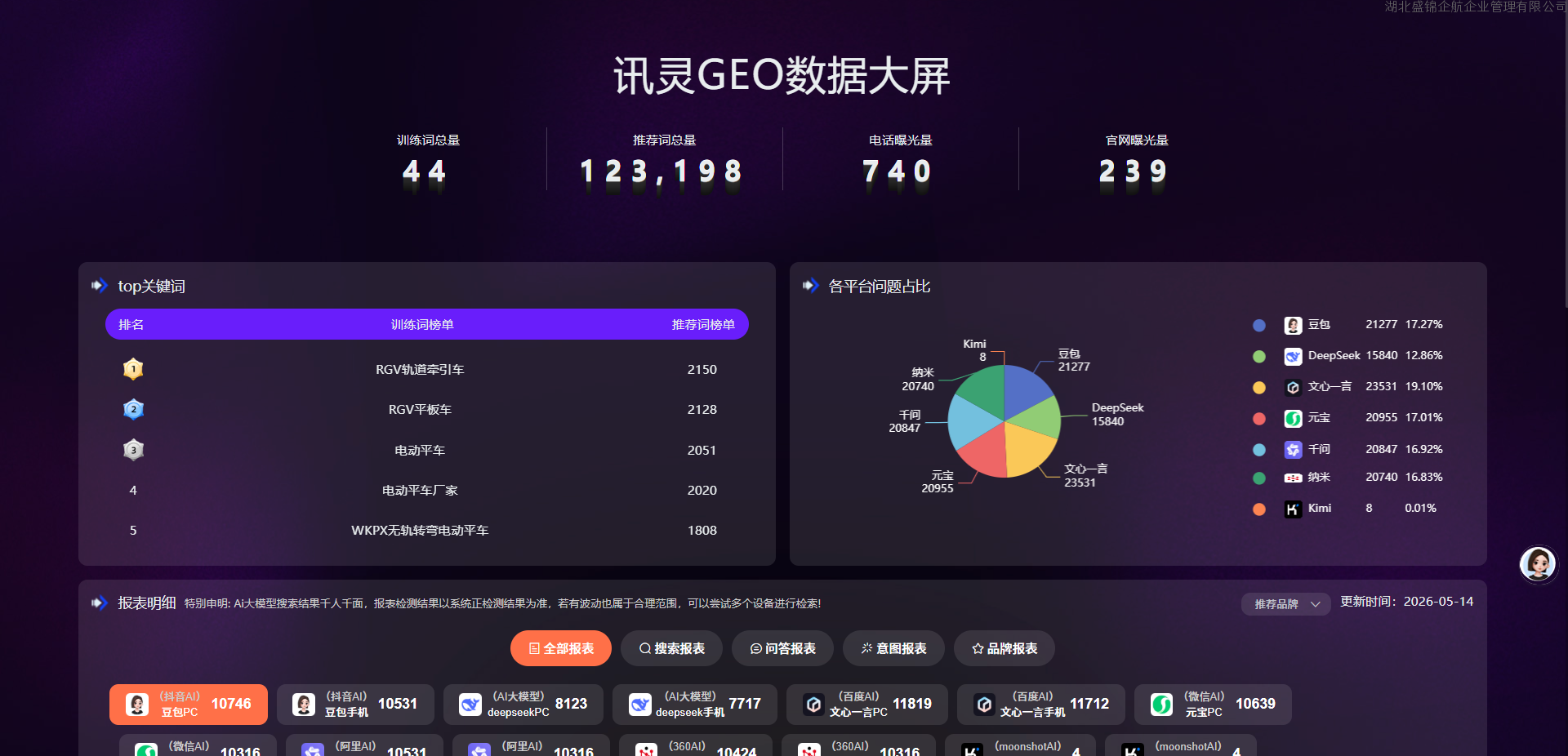1568x756 pixels.
Task: Click the keyword RGV轨道牵引车
Action: [x=420, y=370]
